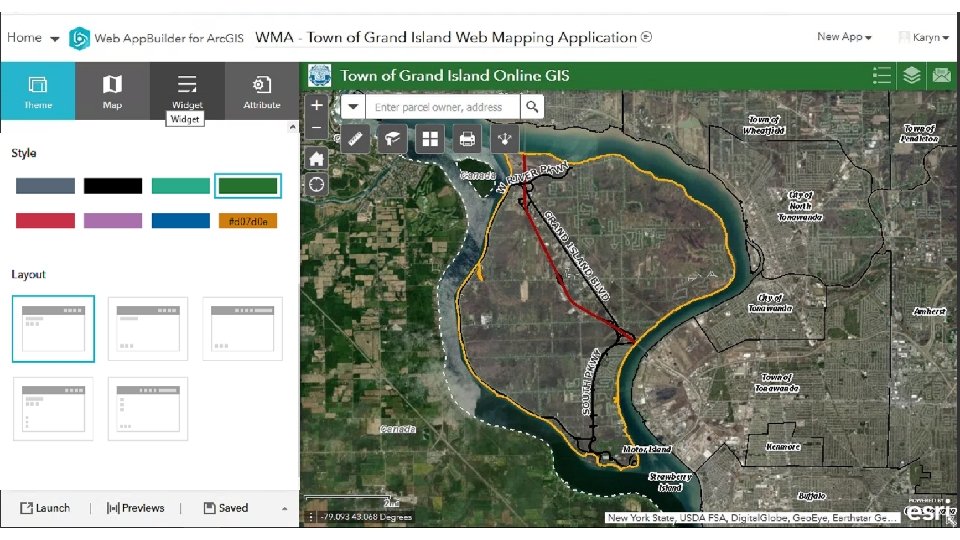Click the Saved button
Screen dimensions: 960x540
tap(226, 508)
